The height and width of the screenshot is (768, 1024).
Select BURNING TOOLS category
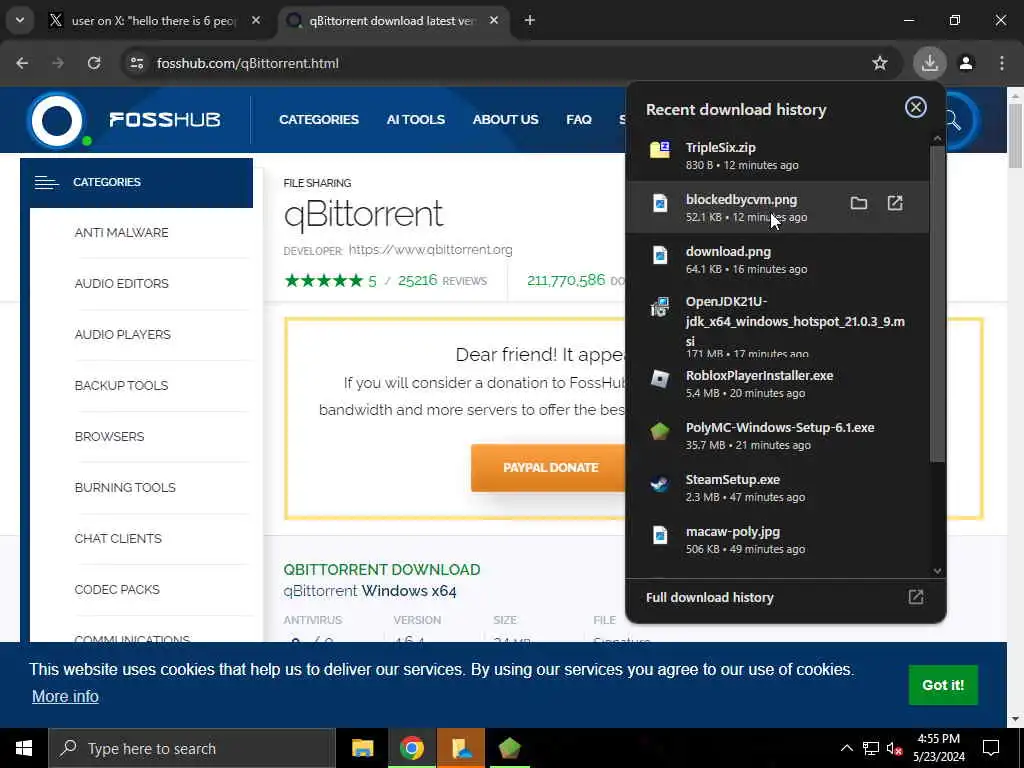(x=125, y=487)
